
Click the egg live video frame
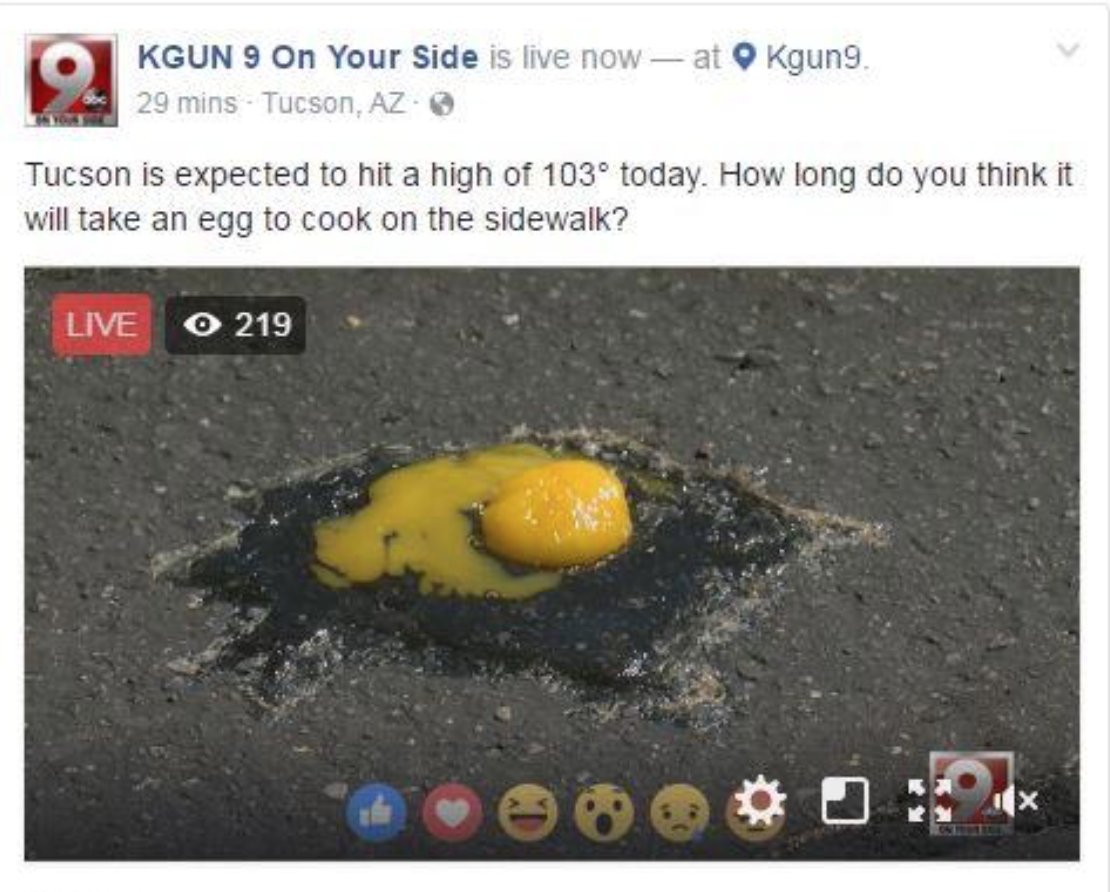point(552,564)
